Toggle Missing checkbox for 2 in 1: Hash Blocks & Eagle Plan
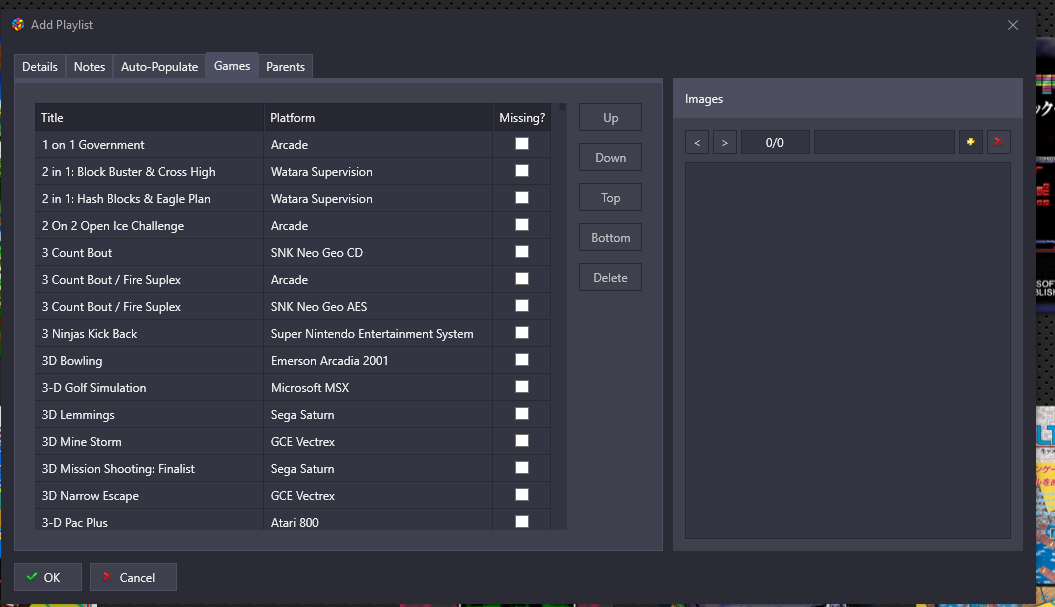The height and width of the screenshot is (607, 1055). (x=521, y=198)
